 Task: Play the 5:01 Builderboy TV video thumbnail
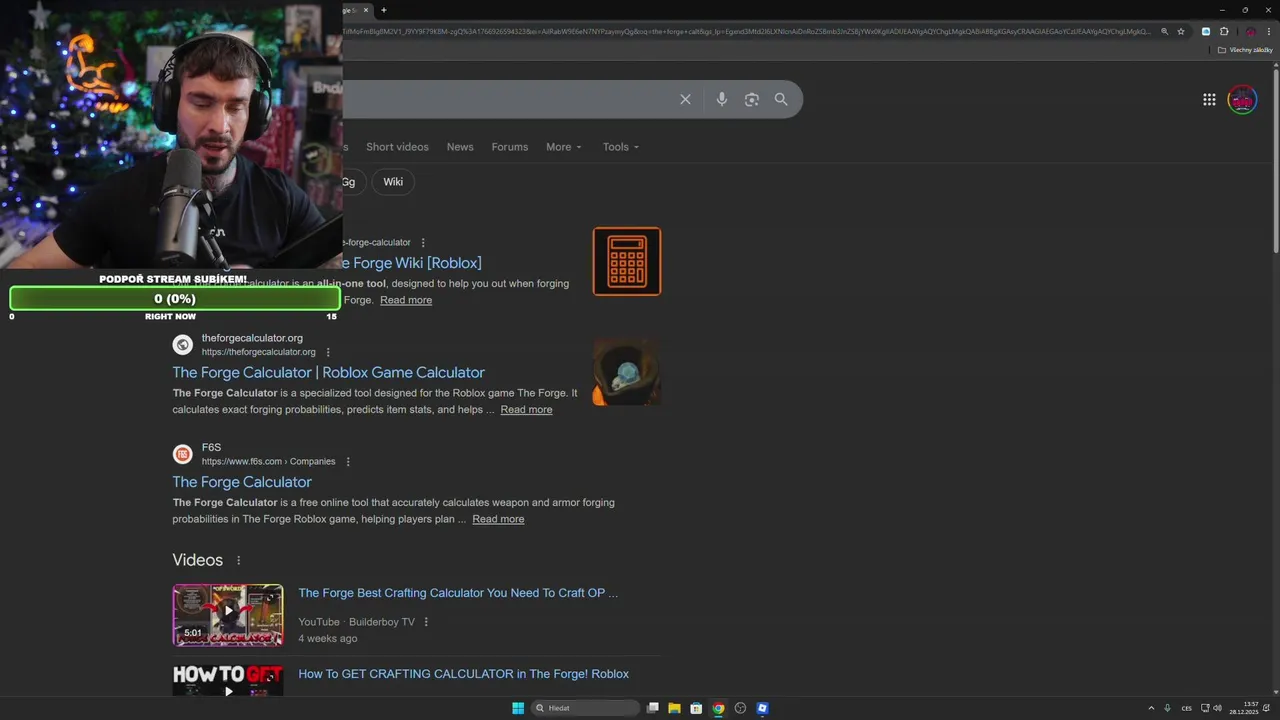tap(228, 615)
